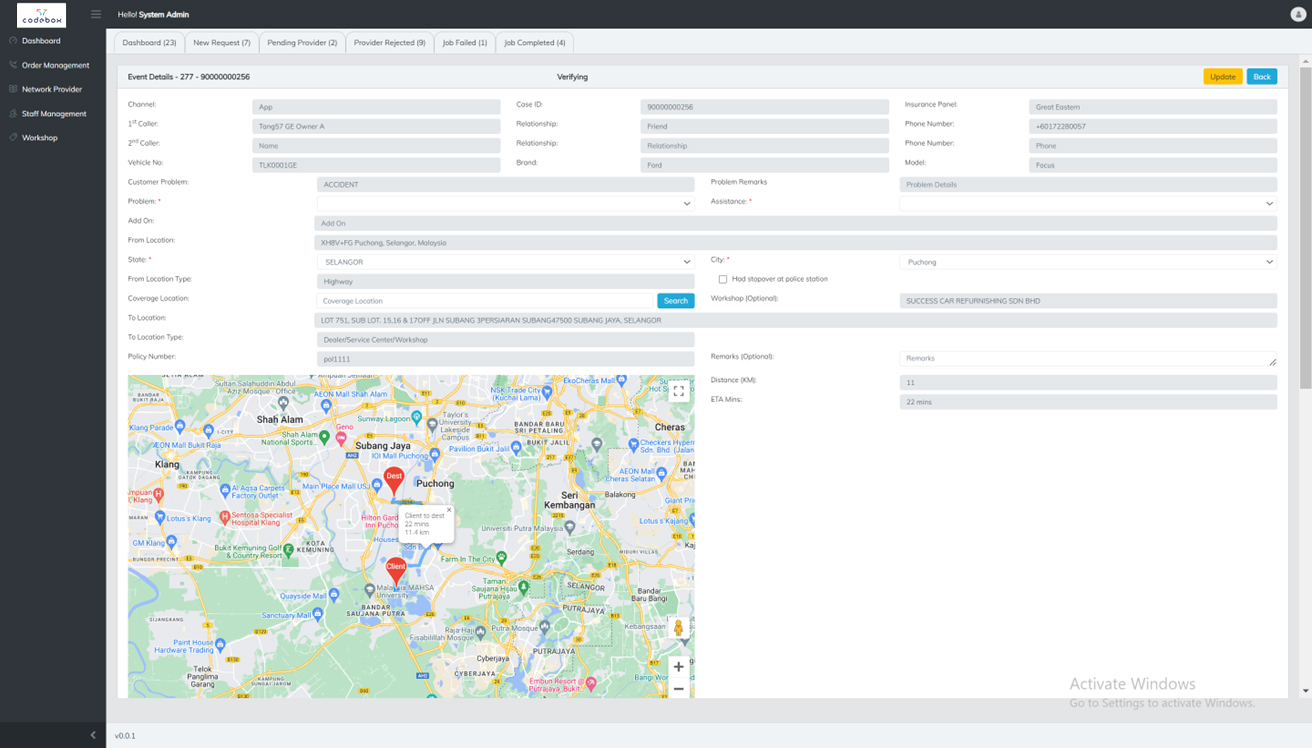
Task: Zoom in on the map
Action: pos(678,666)
